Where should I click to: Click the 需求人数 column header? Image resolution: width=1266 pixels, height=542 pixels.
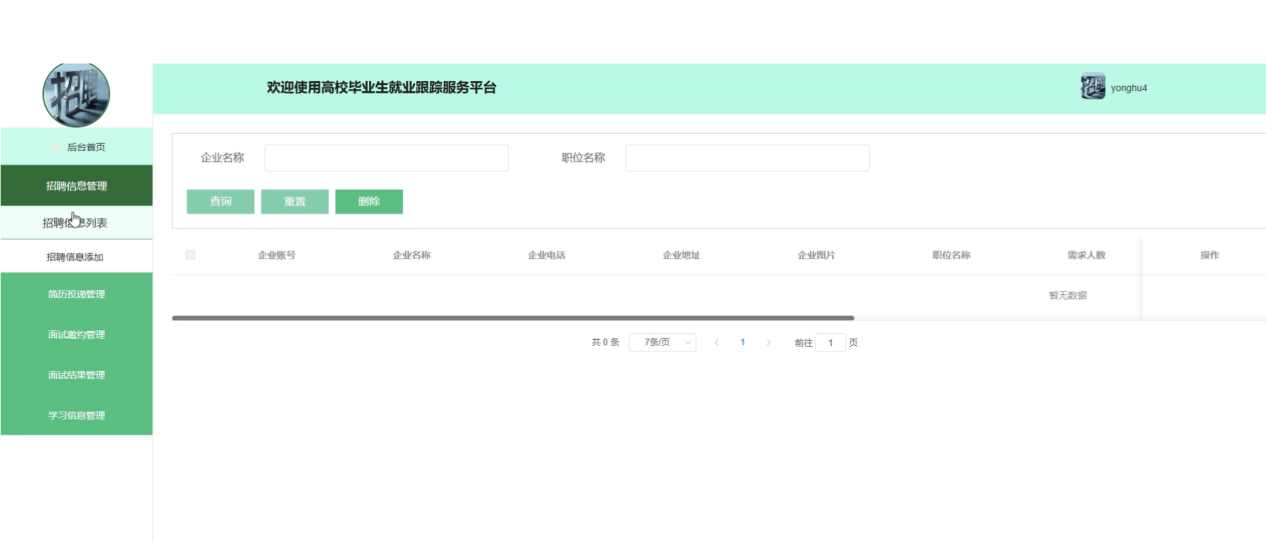coord(1086,256)
